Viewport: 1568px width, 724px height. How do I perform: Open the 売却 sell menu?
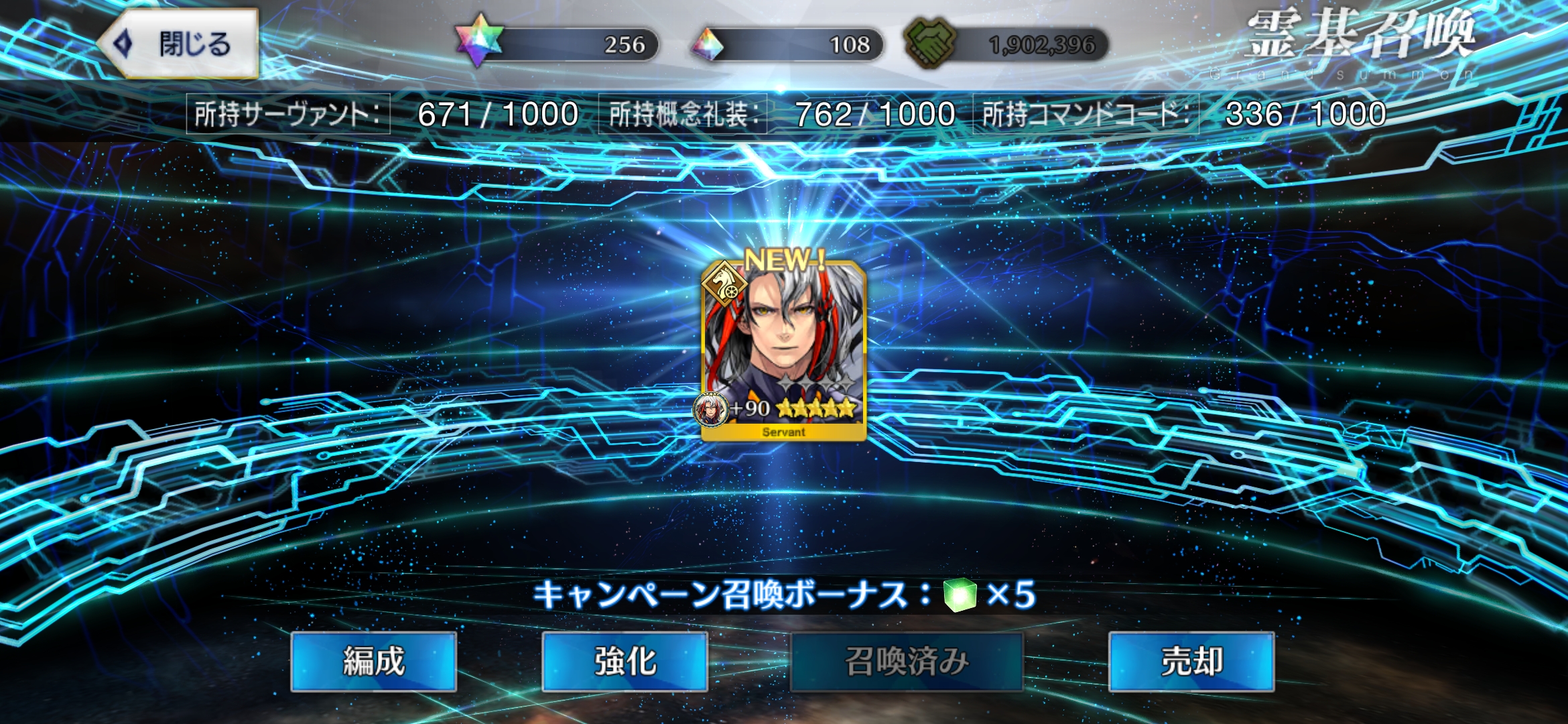click(1191, 662)
